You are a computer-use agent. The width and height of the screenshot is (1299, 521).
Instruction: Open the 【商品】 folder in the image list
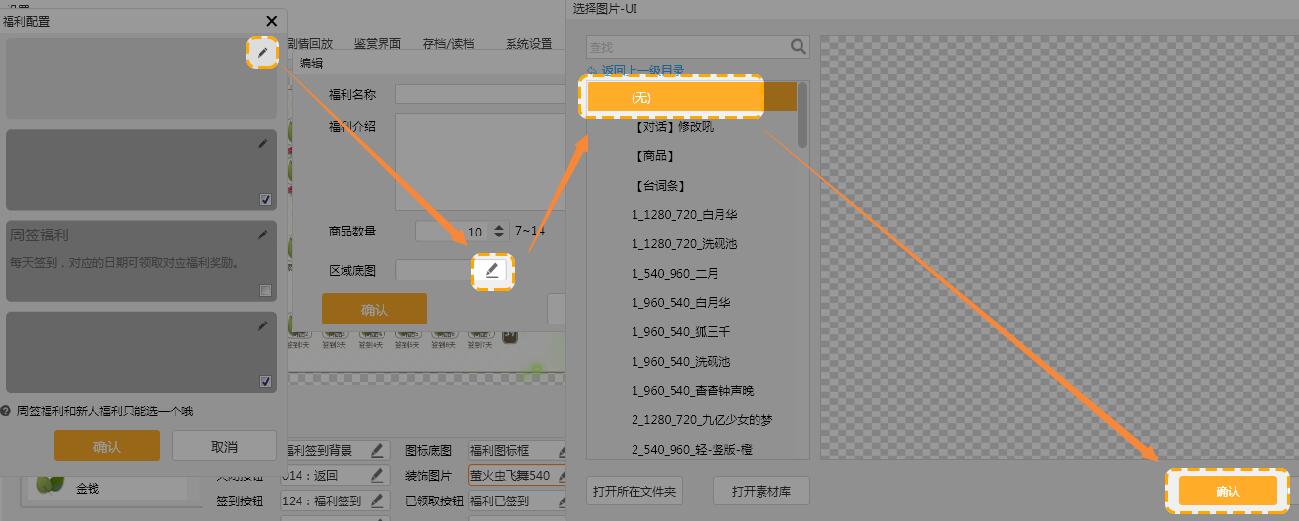[654, 156]
